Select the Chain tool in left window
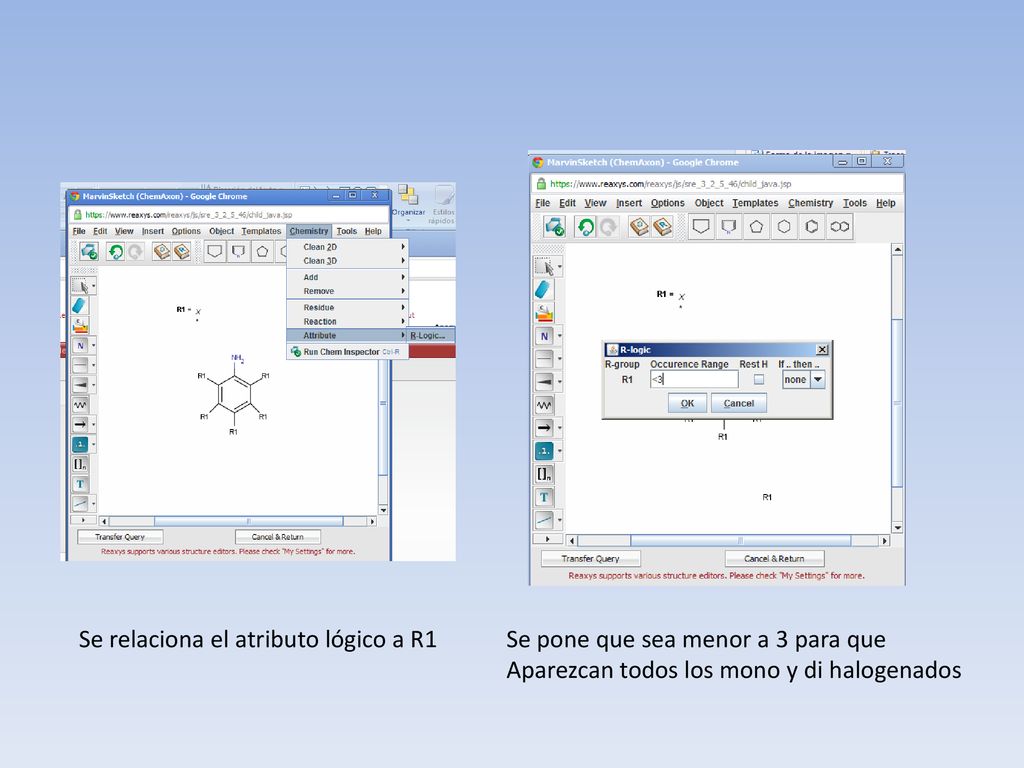 (x=80, y=405)
